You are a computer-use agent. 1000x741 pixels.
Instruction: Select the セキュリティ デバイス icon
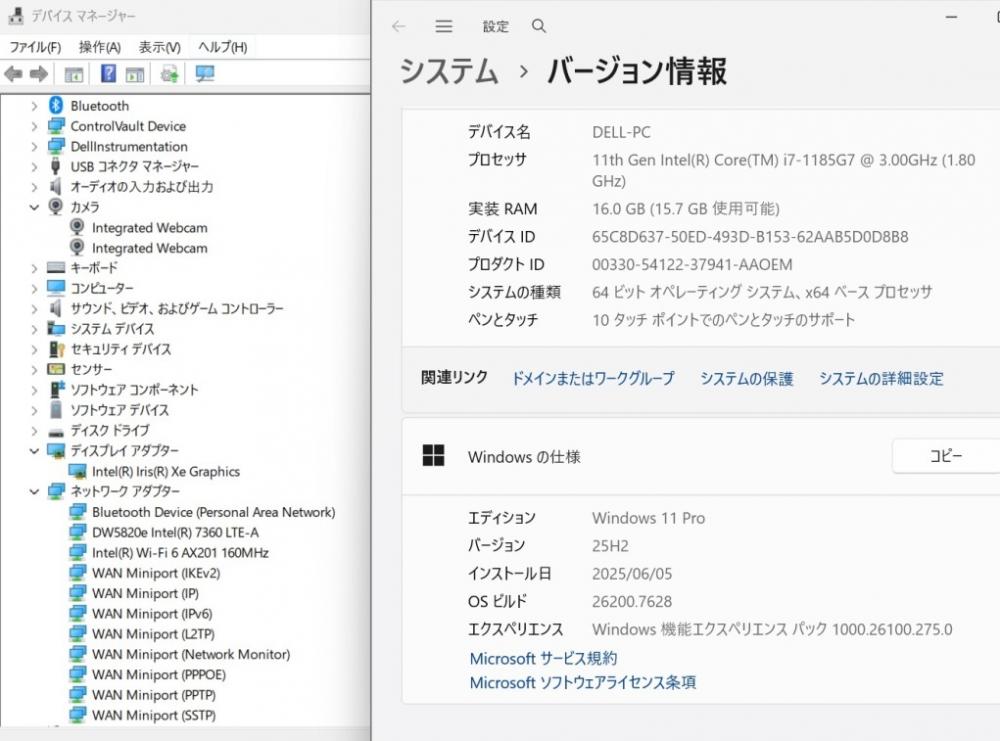click(x=56, y=349)
